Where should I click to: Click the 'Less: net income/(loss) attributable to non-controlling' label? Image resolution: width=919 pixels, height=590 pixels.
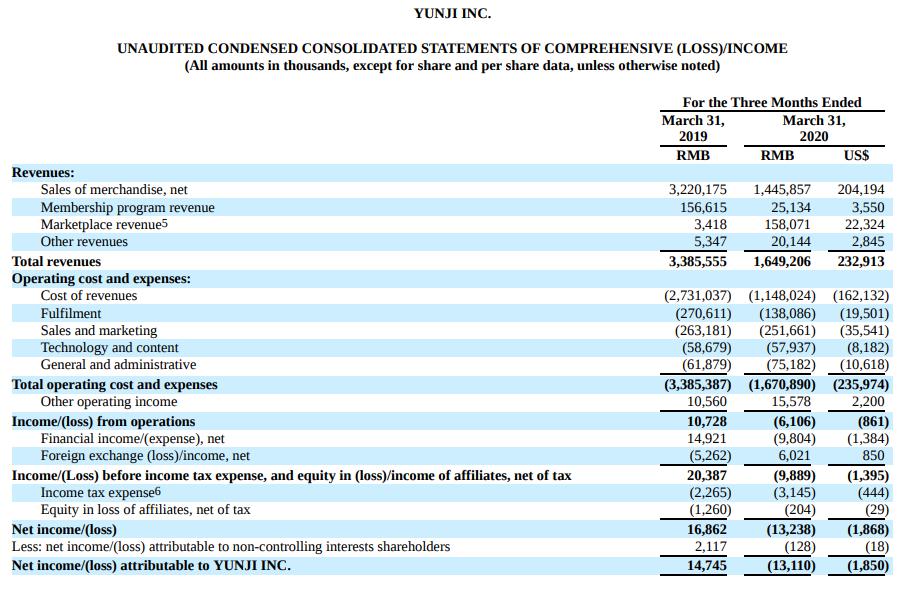(231, 547)
